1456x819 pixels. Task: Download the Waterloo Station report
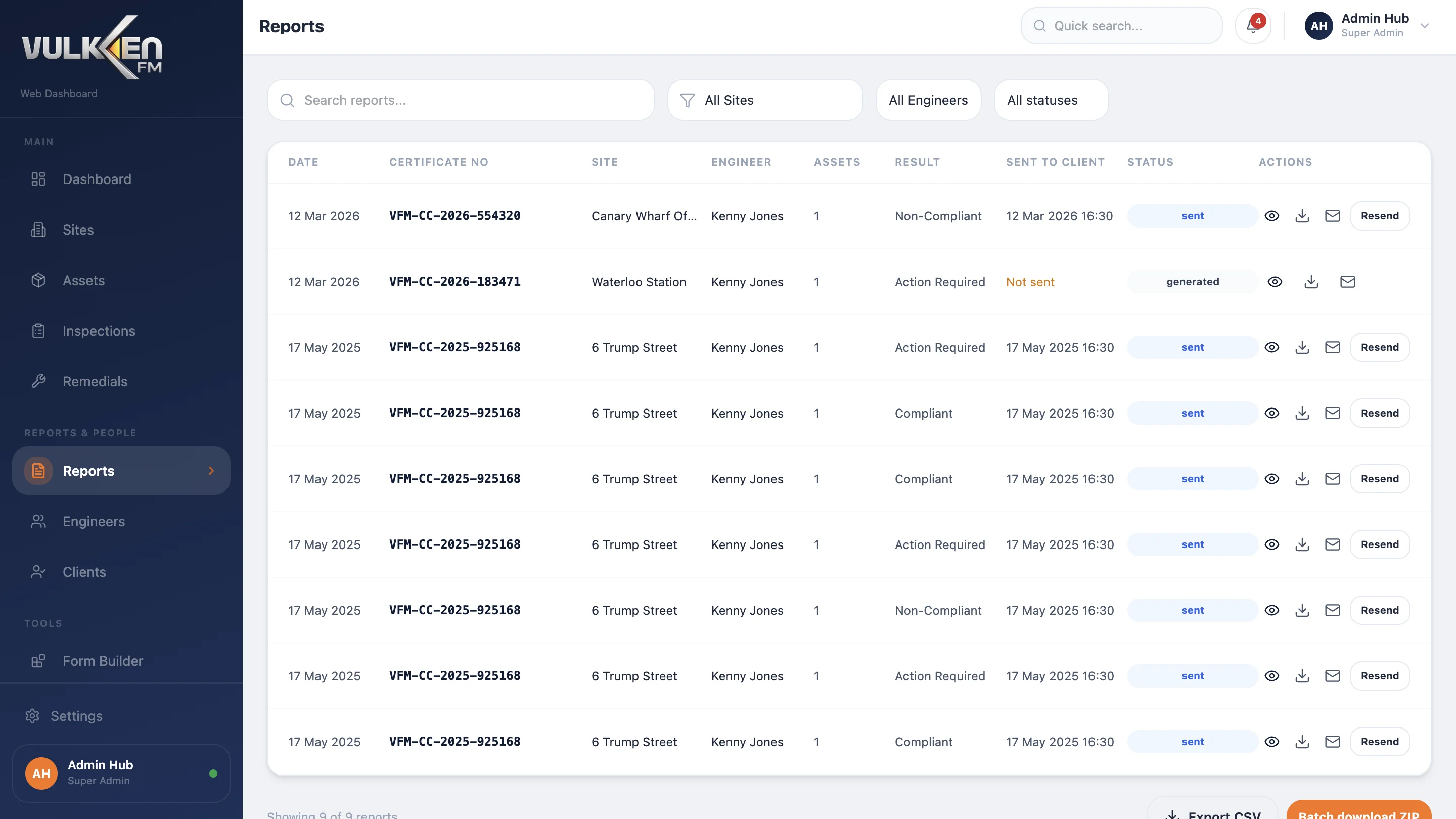pyautogui.click(x=1311, y=282)
